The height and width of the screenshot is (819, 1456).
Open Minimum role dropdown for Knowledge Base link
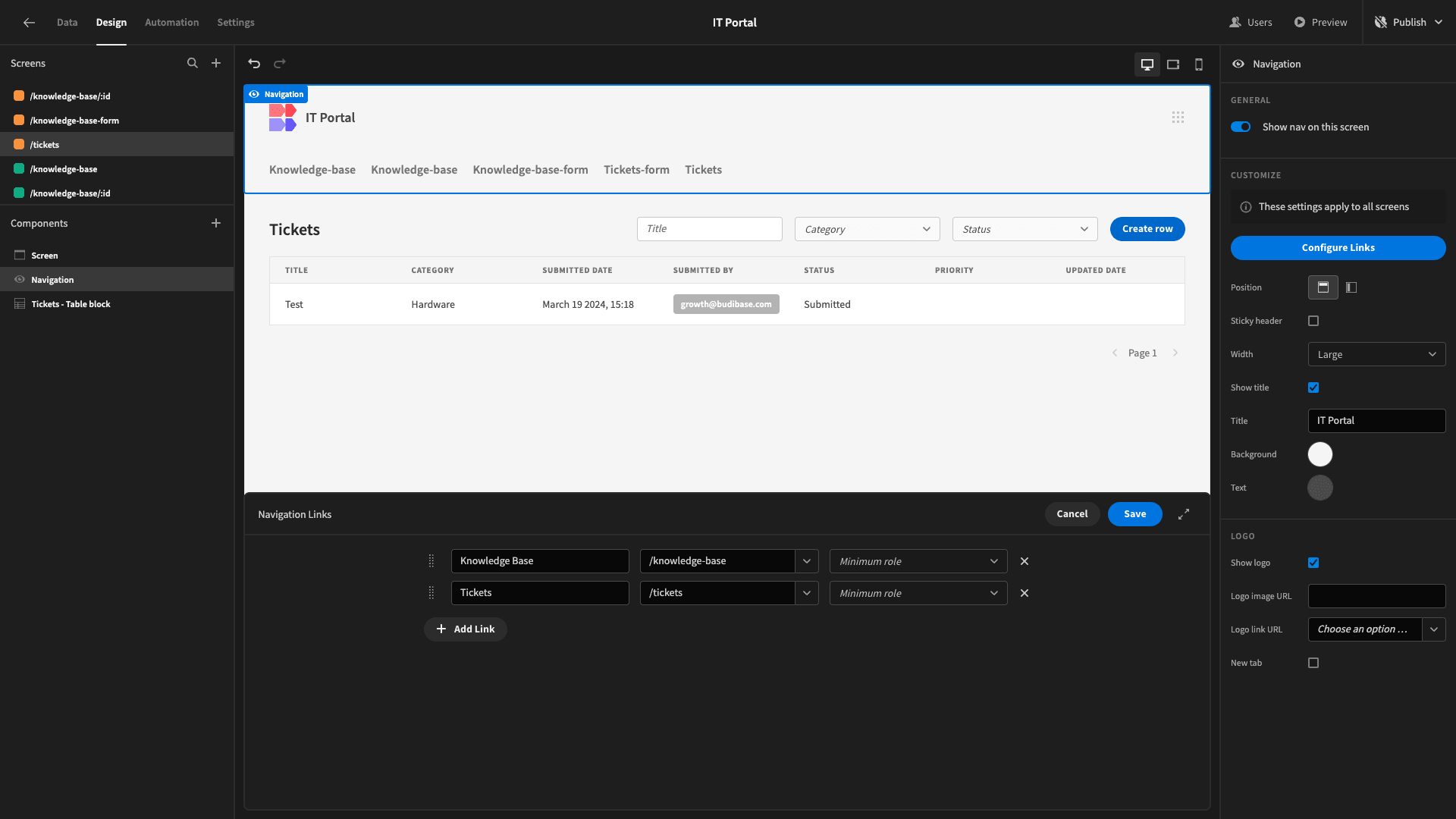point(918,561)
